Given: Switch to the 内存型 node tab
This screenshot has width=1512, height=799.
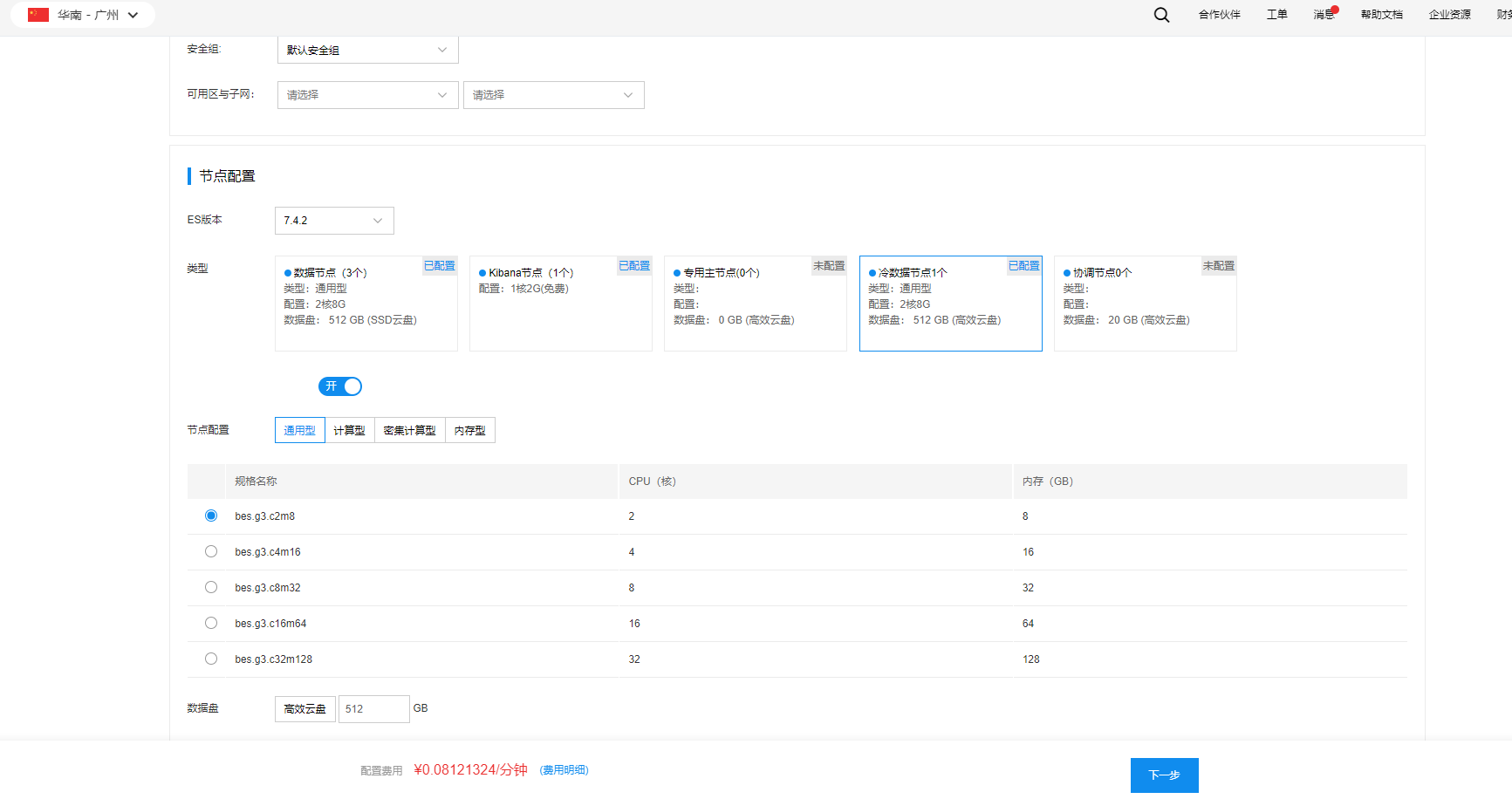Looking at the screenshot, I should (x=469, y=430).
